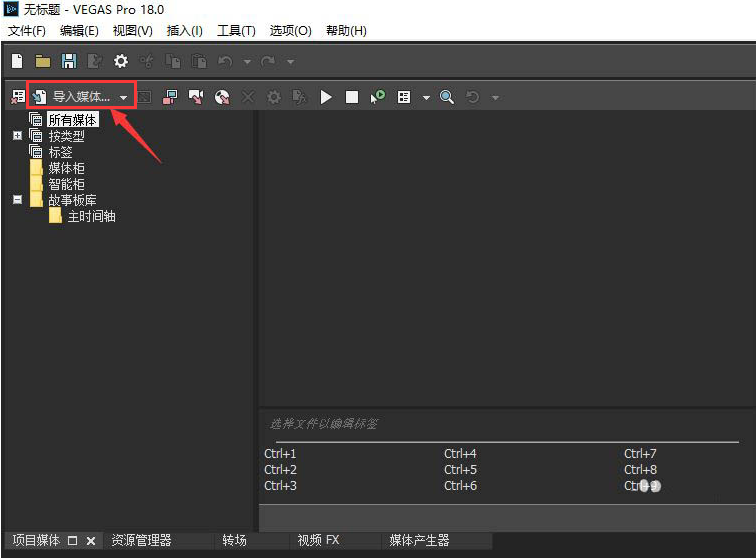Open the 编辑(E) menu
756x558 pixels.
(x=79, y=31)
